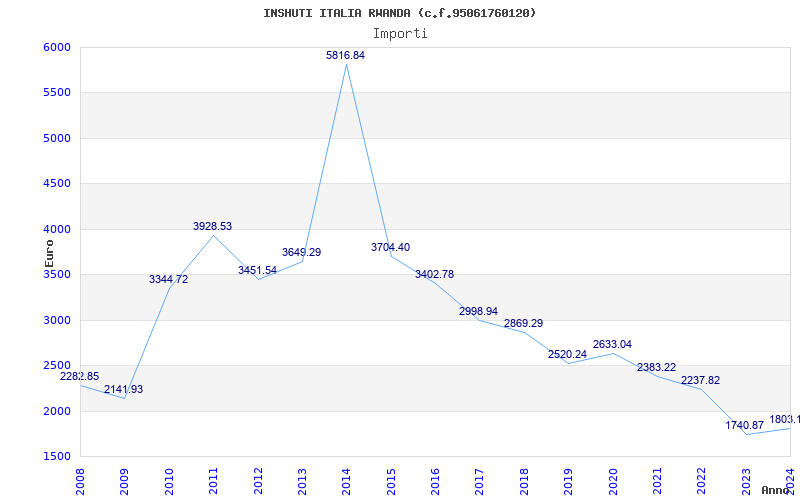This screenshot has width=800, height=500.
Task: Click the 2023 year axis label
Action: 746,482
